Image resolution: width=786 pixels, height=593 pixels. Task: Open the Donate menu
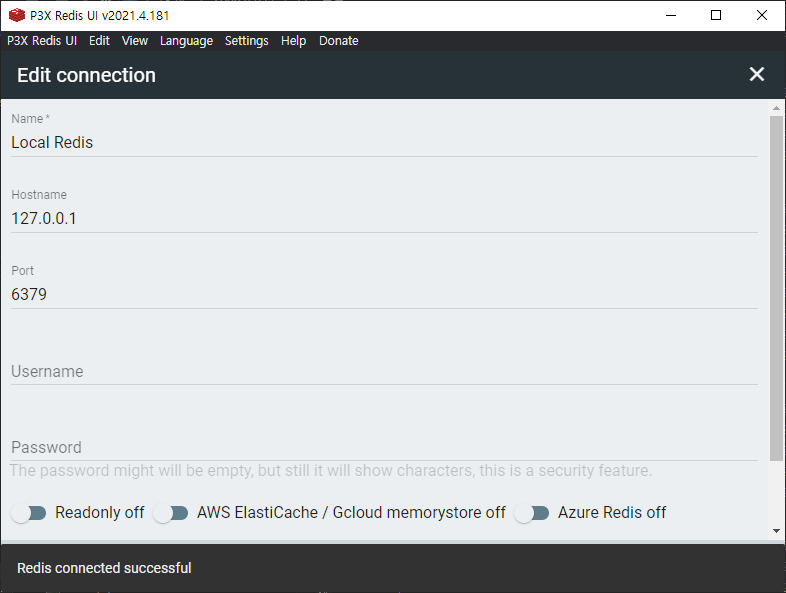[339, 41]
